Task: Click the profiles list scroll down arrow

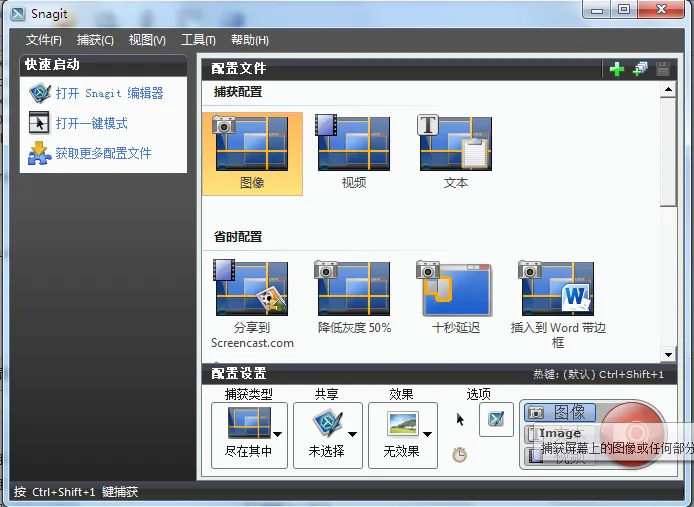Action: click(x=668, y=354)
